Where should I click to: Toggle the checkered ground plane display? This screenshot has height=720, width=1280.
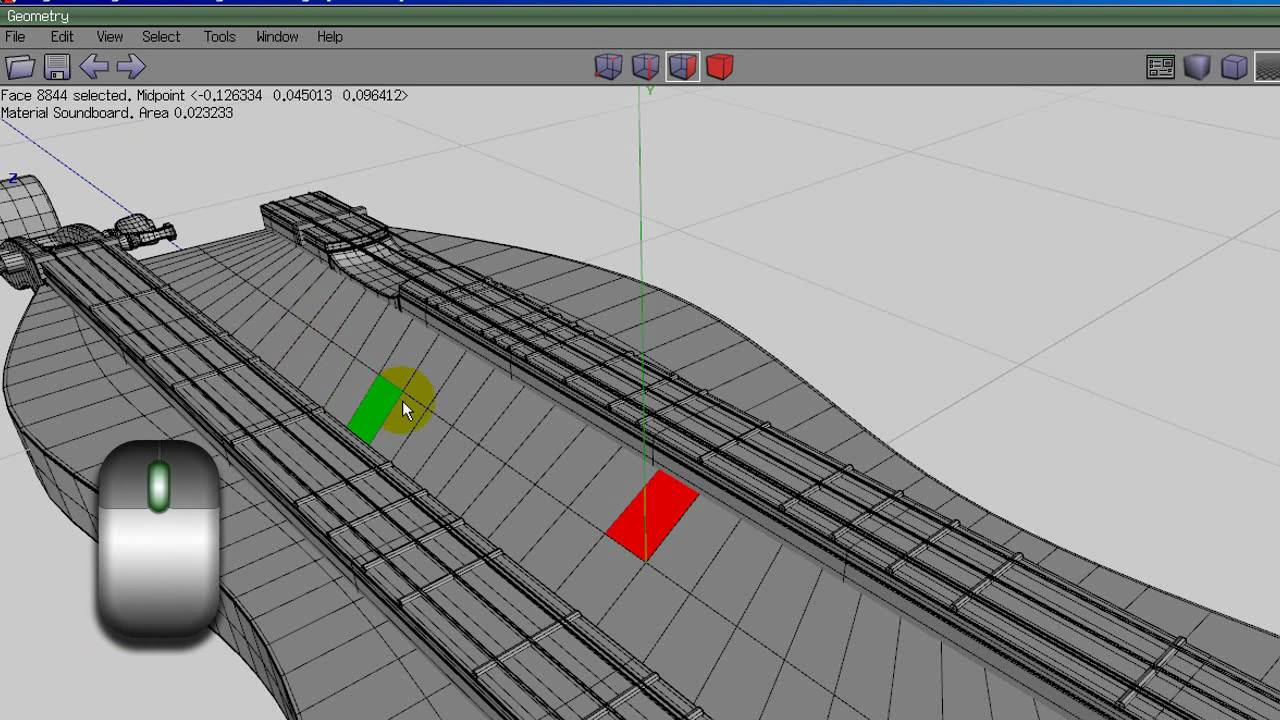[1265, 67]
